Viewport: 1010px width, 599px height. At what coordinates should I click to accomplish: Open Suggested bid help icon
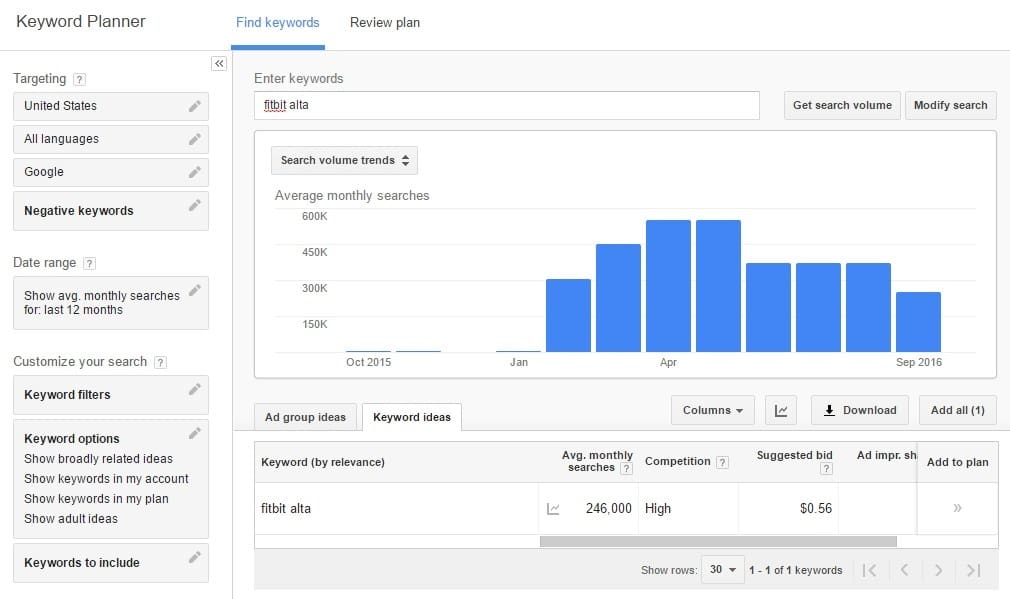click(826, 468)
